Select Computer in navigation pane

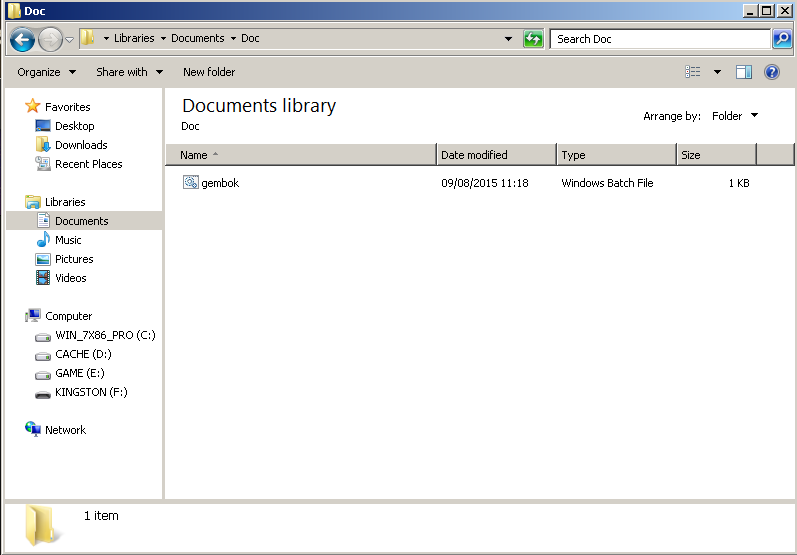(x=69, y=316)
